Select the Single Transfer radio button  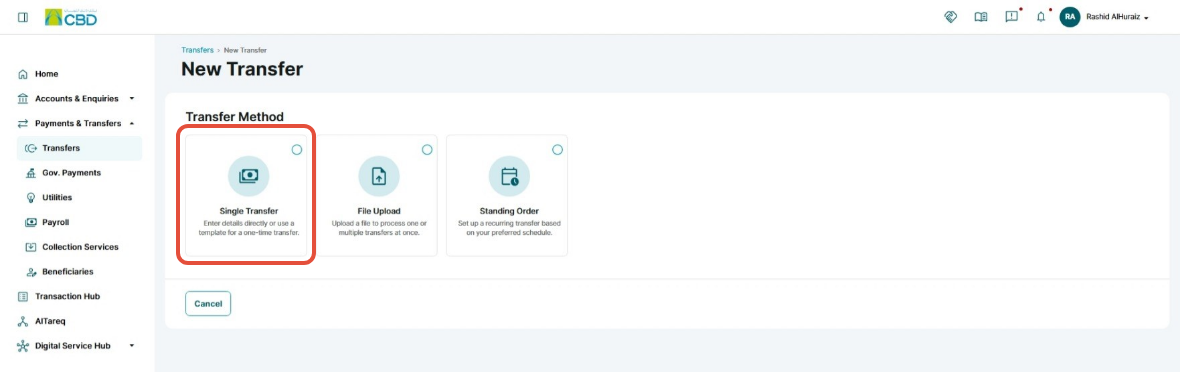click(297, 150)
